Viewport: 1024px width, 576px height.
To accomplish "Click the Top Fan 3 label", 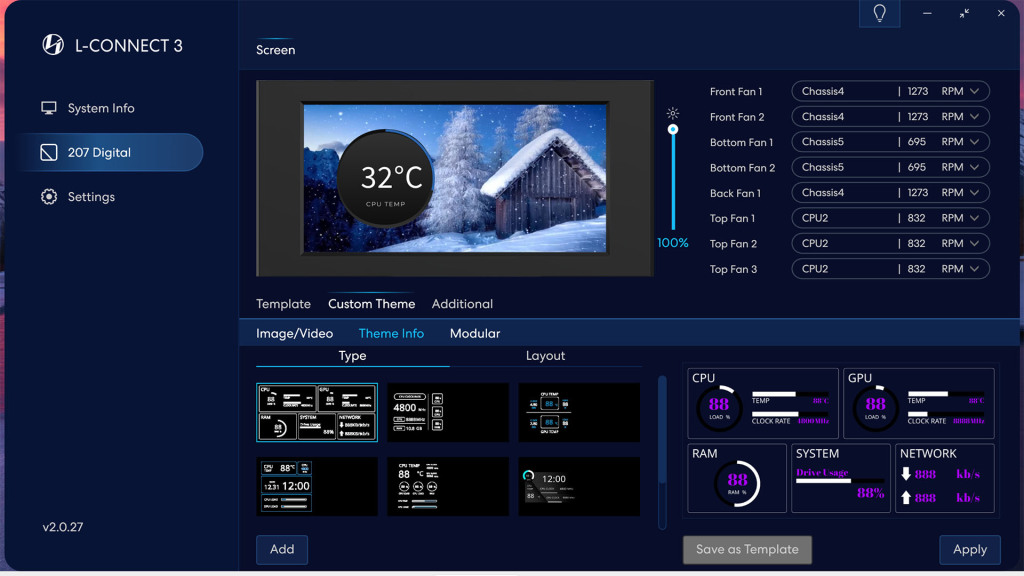I will pyautogui.click(x=733, y=269).
